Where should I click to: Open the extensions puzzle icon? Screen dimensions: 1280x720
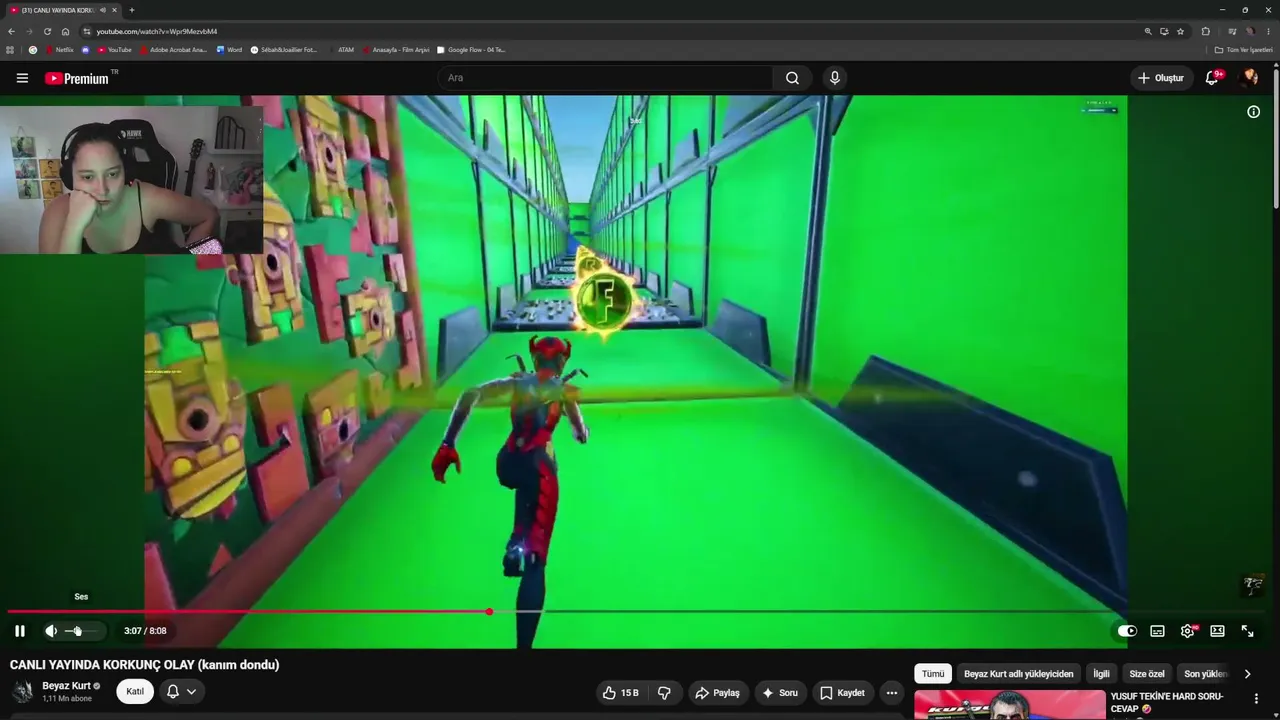coord(1205,31)
